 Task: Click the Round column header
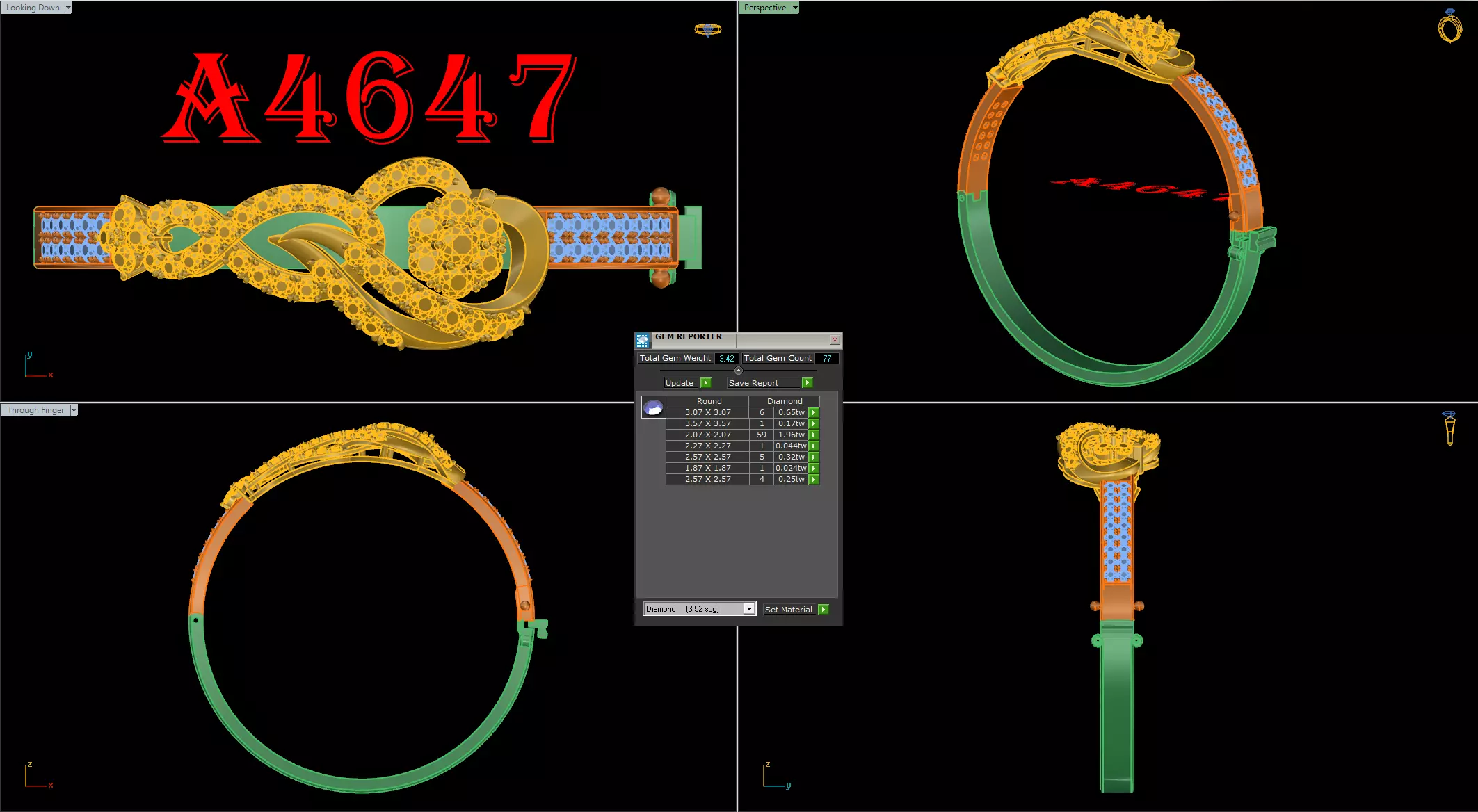coord(708,401)
